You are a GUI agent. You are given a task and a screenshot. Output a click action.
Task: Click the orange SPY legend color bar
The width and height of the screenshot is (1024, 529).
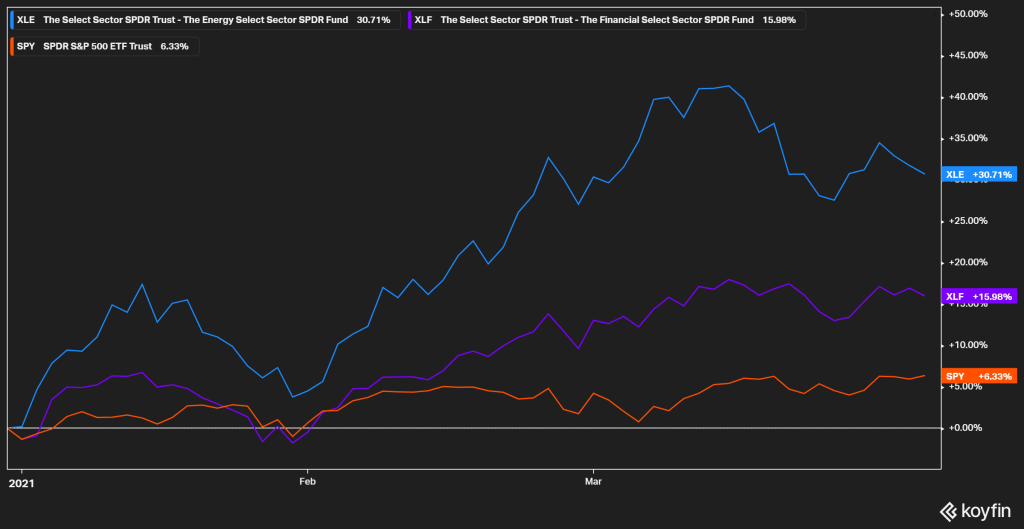10,46
